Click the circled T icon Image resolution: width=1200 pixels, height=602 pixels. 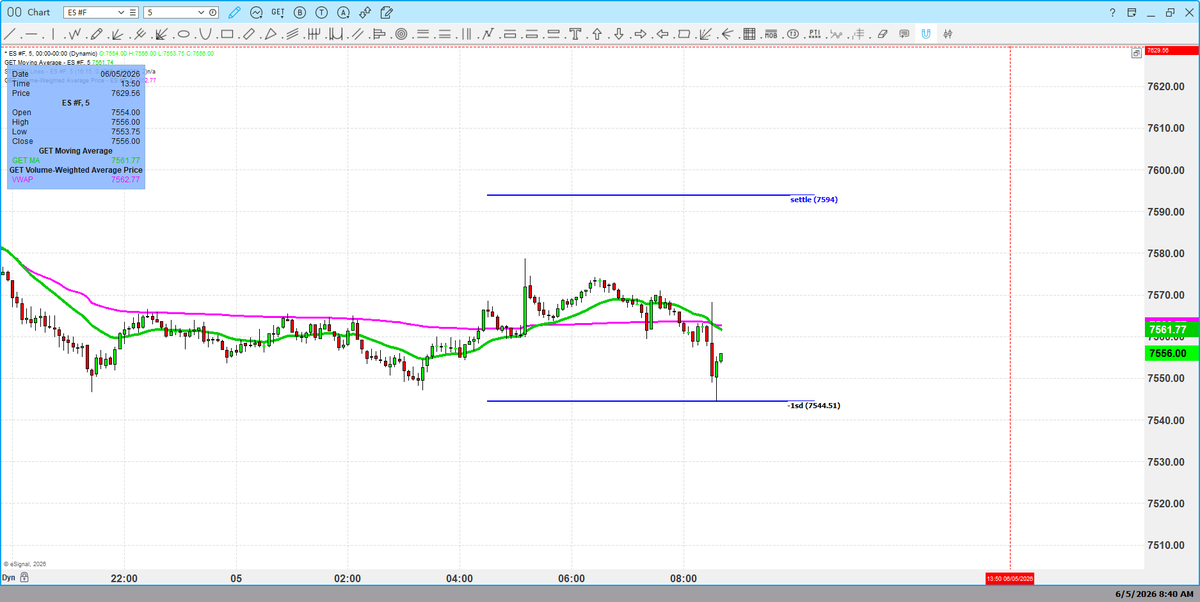click(x=321, y=12)
